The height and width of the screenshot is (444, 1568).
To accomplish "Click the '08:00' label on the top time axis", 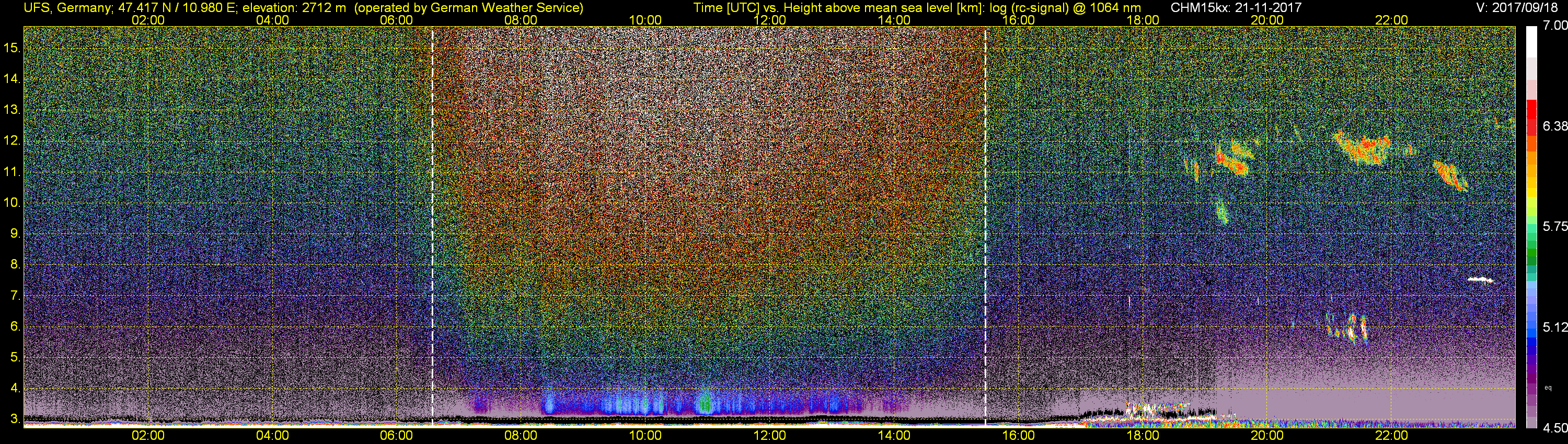I will [x=521, y=20].
